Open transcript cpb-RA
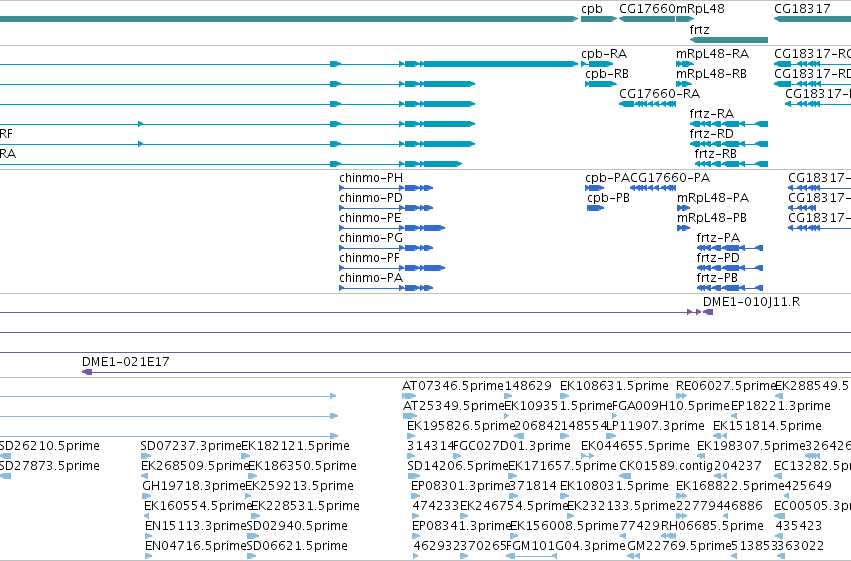851x561 pixels. coord(597,64)
